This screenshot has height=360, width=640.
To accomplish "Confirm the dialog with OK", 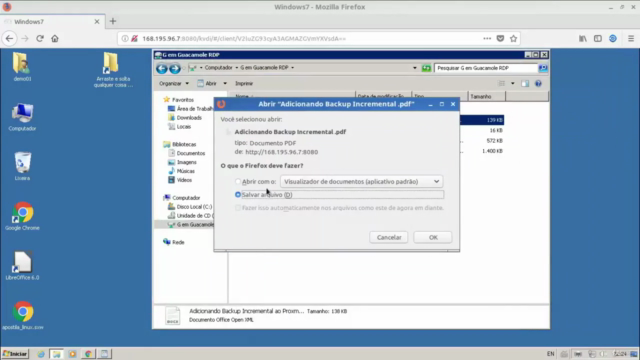I will (433, 237).
